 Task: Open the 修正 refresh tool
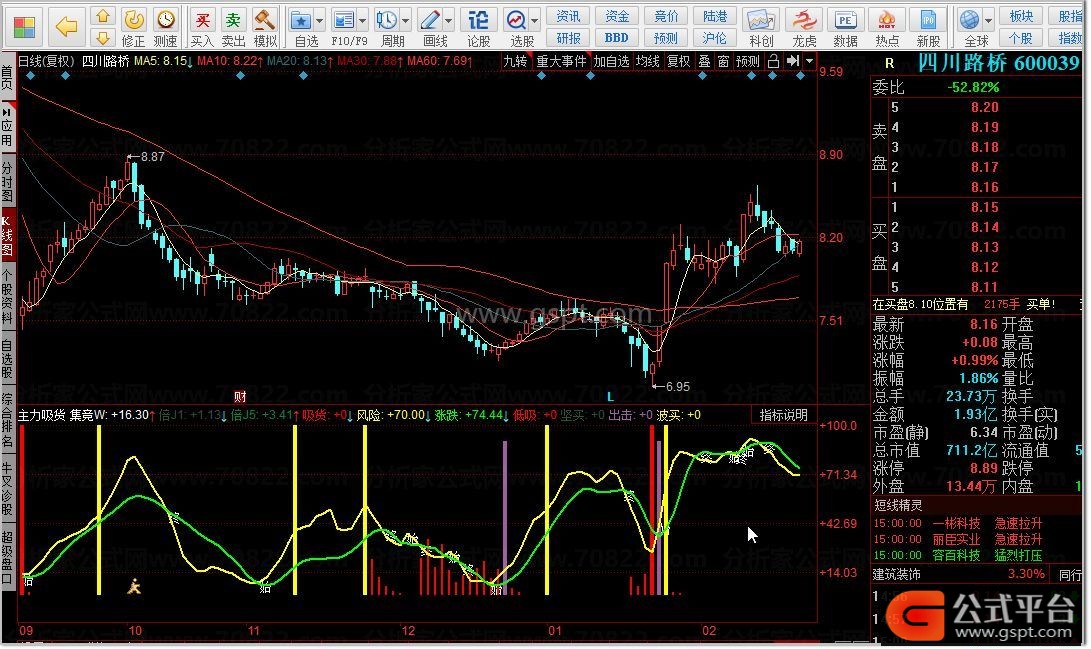point(134,28)
